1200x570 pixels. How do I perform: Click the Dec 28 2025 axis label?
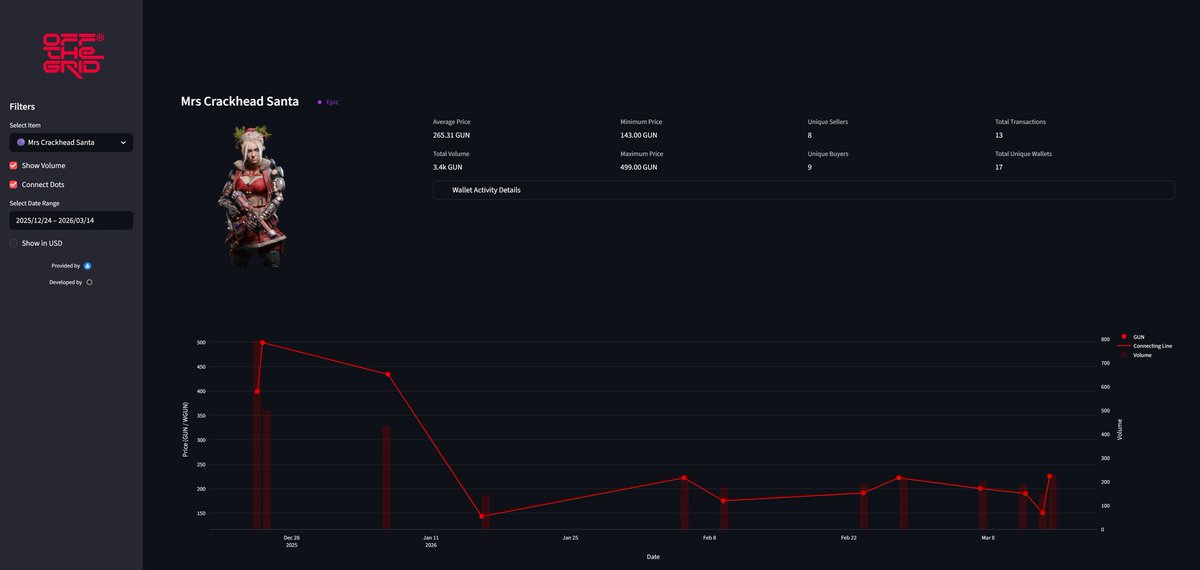point(291,541)
